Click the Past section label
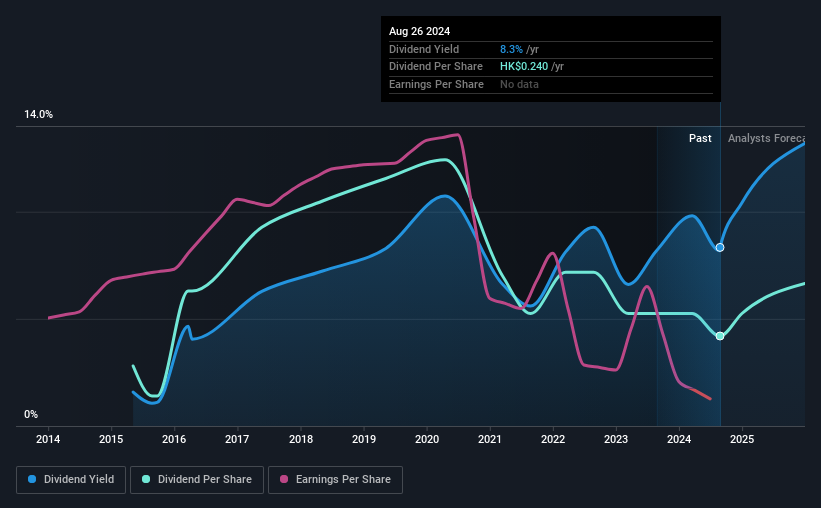This screenshot has width=821, height=508. (700, 138)
